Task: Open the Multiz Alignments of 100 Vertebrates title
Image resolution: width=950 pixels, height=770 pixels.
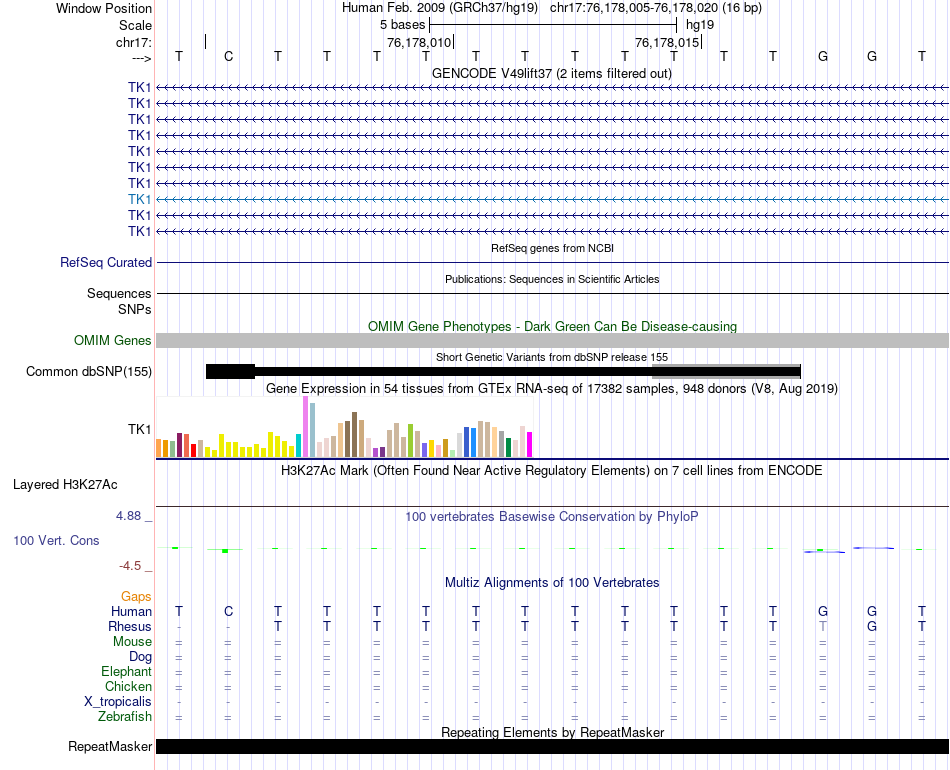Action: pyautogui.click(x=552, y=583)
